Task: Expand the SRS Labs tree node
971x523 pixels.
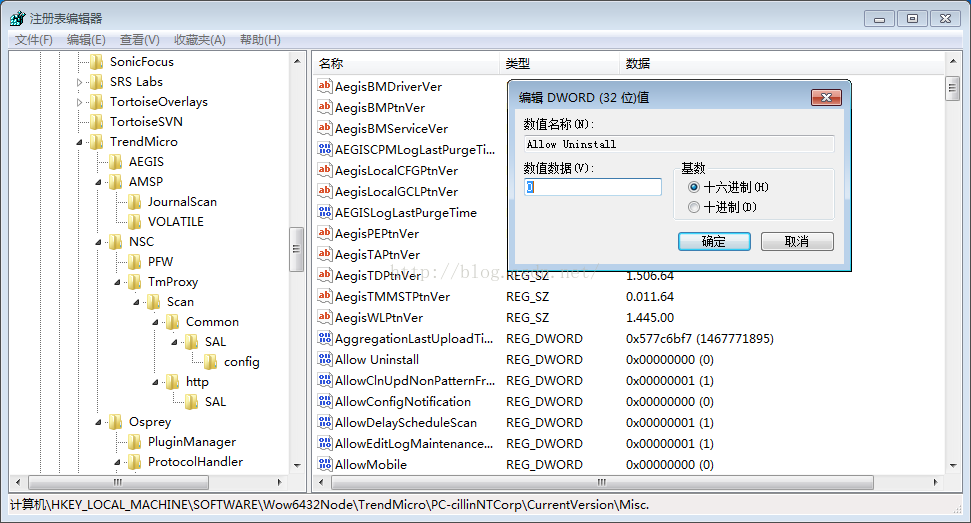Action: 79,82
